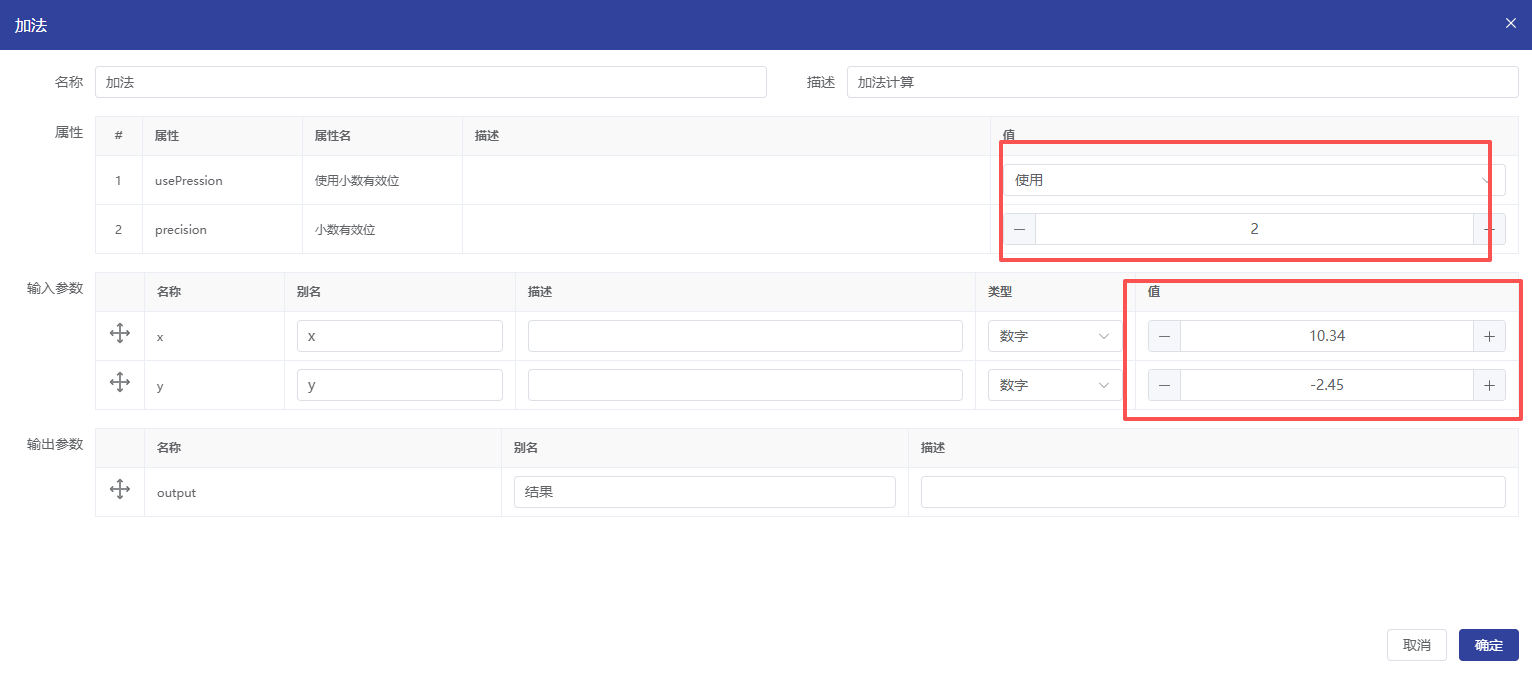Open the type dropdown for parameter x

[1055, 336]
